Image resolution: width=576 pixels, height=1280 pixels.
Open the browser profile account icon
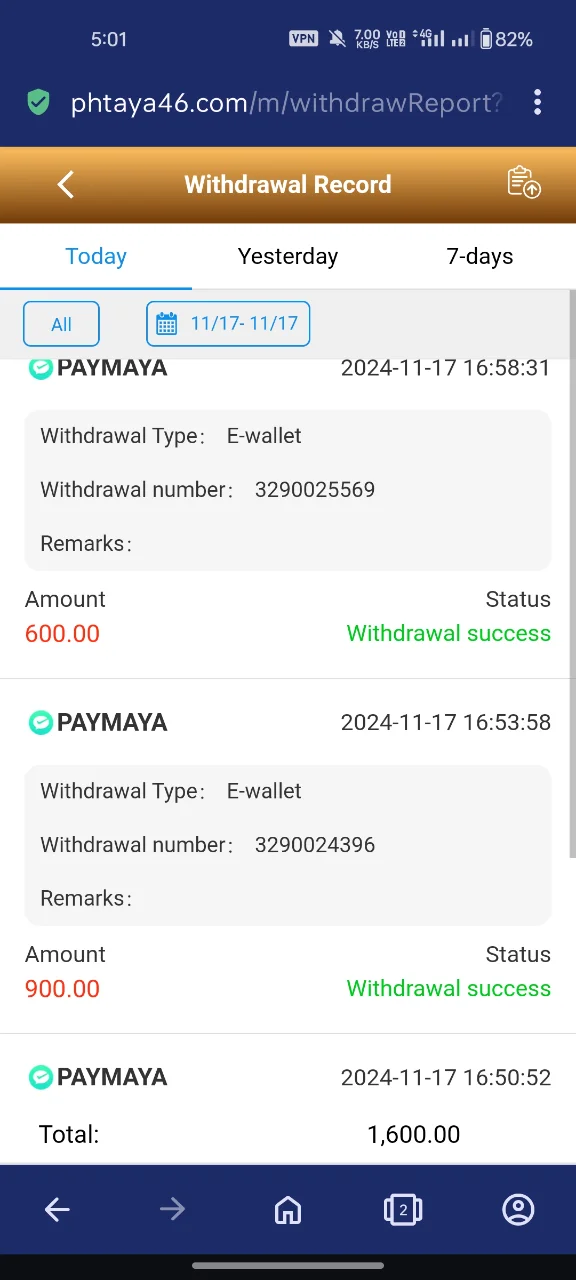click(x=518, y=1210)
